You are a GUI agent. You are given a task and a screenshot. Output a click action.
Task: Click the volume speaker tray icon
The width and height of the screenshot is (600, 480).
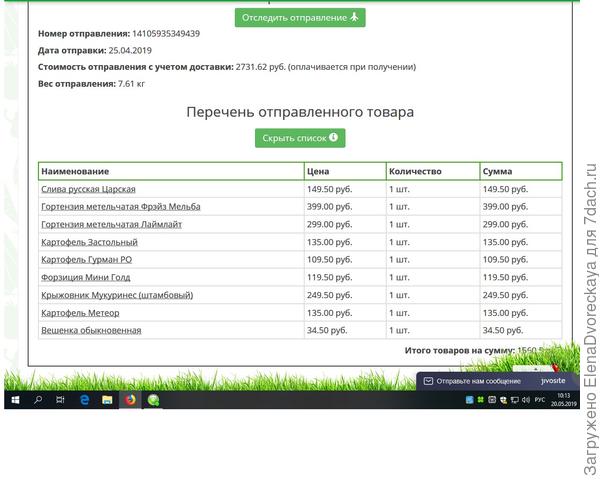526,400
